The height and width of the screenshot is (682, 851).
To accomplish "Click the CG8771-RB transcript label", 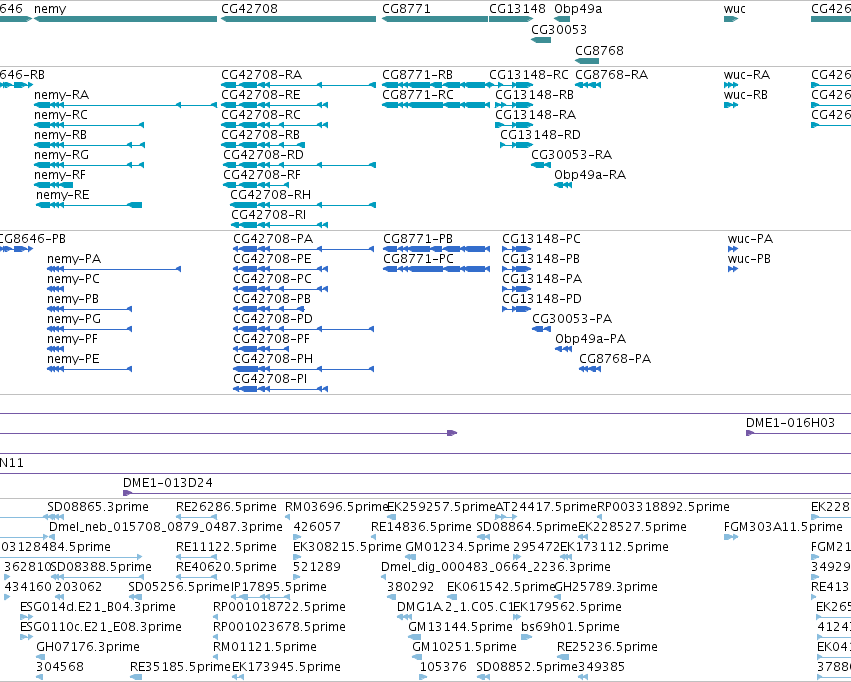I will [417, 75].
